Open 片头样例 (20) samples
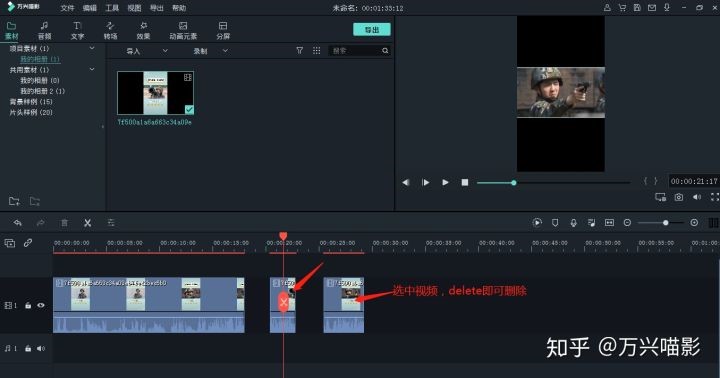 coord(31,112)
